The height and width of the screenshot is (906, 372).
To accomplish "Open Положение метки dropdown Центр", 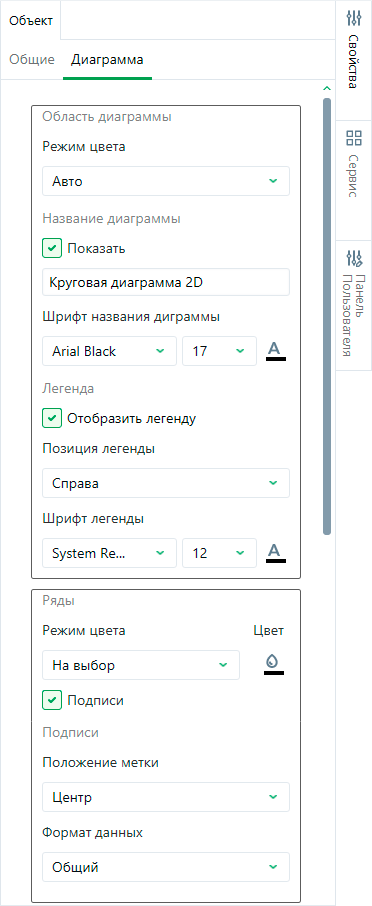I will coord(166,797).
